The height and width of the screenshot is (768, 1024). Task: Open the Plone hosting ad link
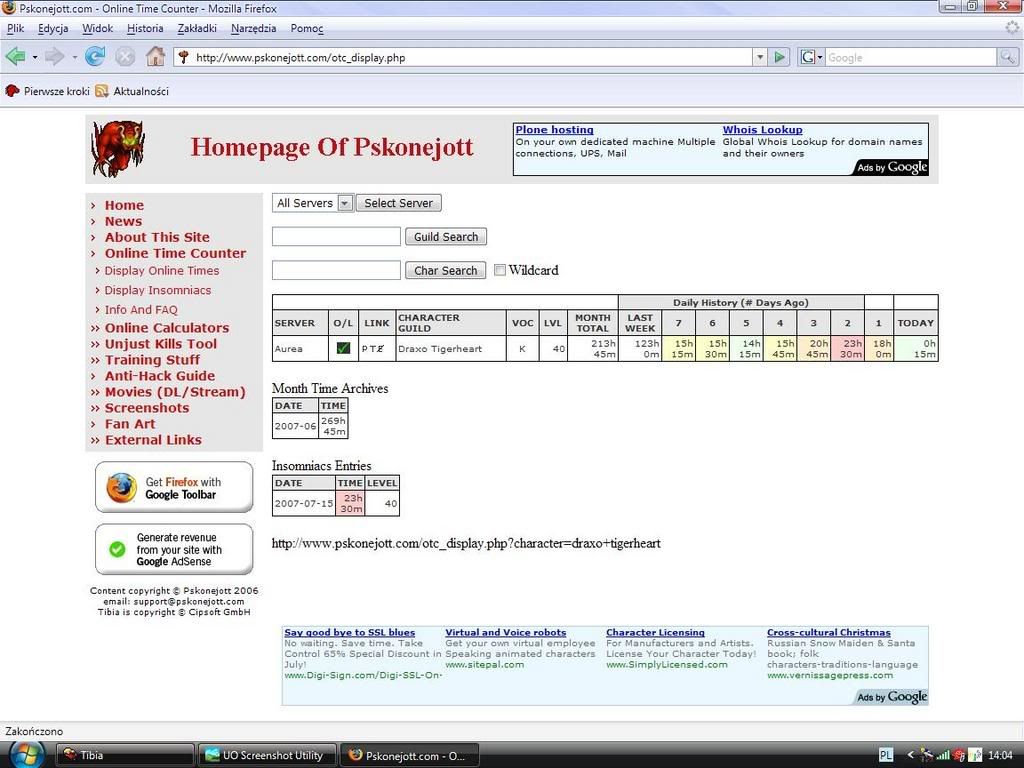(x=554, y=129)
